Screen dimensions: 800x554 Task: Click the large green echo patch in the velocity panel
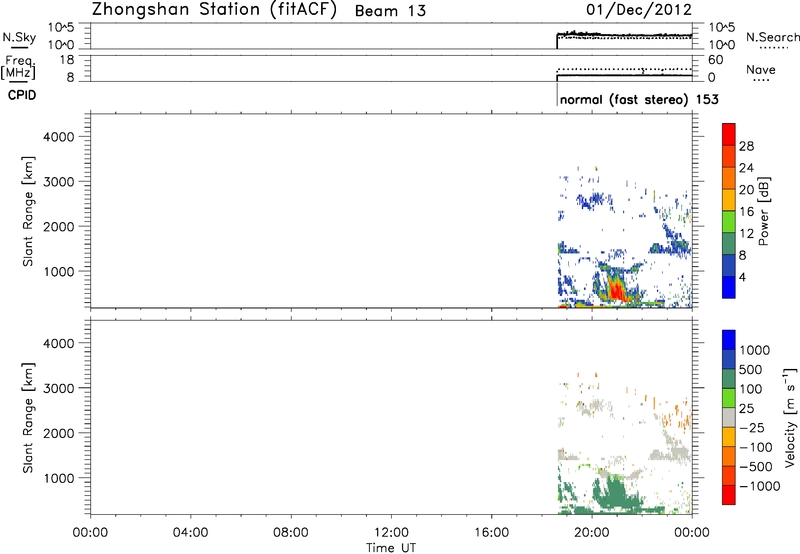(x=615, y=496)
